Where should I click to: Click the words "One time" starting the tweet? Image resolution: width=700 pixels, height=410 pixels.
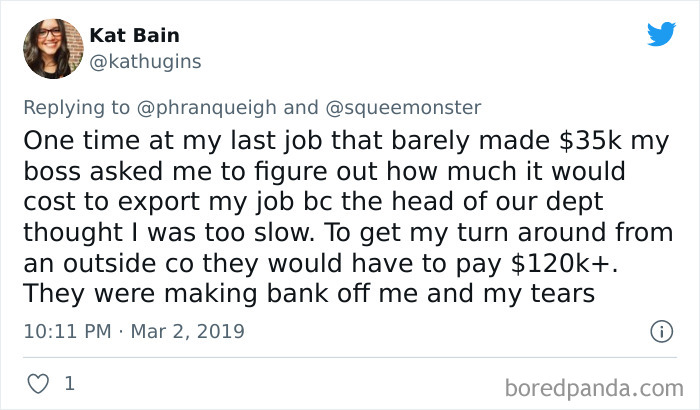(67, 141)
